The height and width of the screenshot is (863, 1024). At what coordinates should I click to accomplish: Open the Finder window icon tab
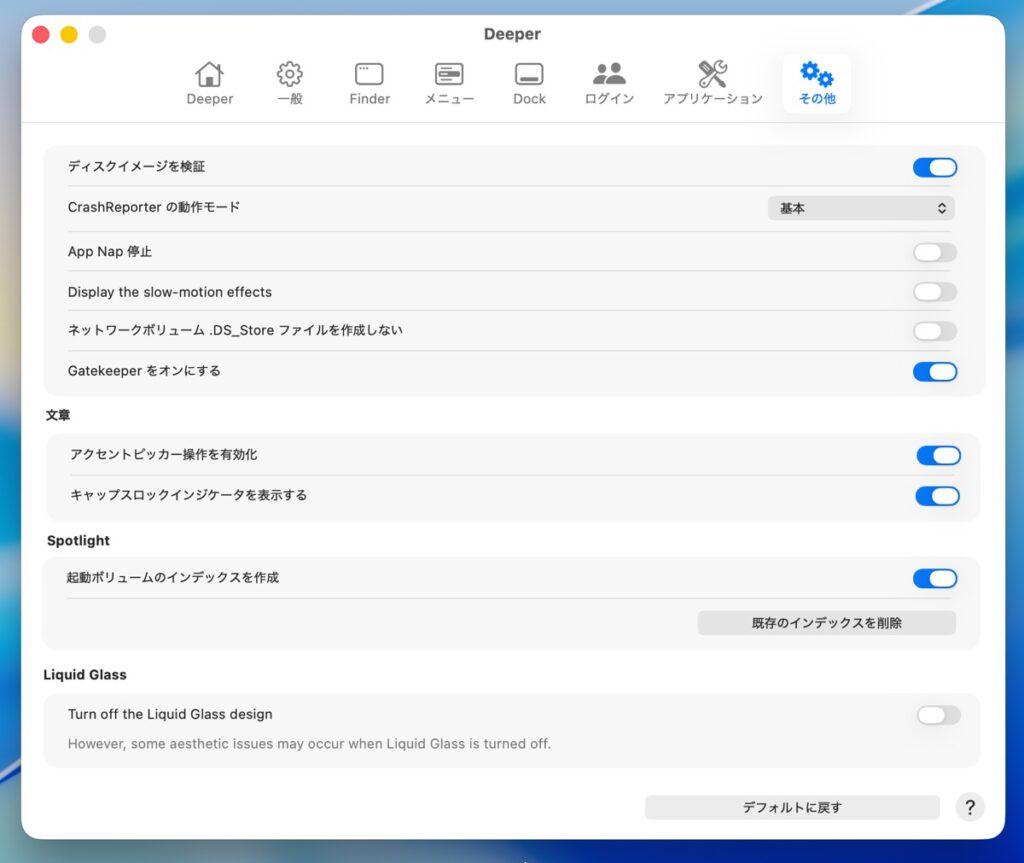point(369,75)
